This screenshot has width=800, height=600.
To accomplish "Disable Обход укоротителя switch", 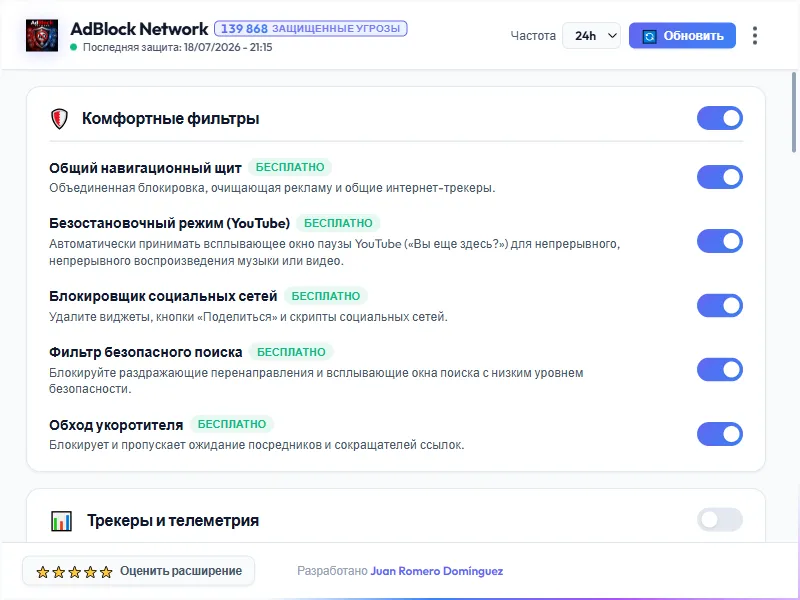I will click(719, 434).
